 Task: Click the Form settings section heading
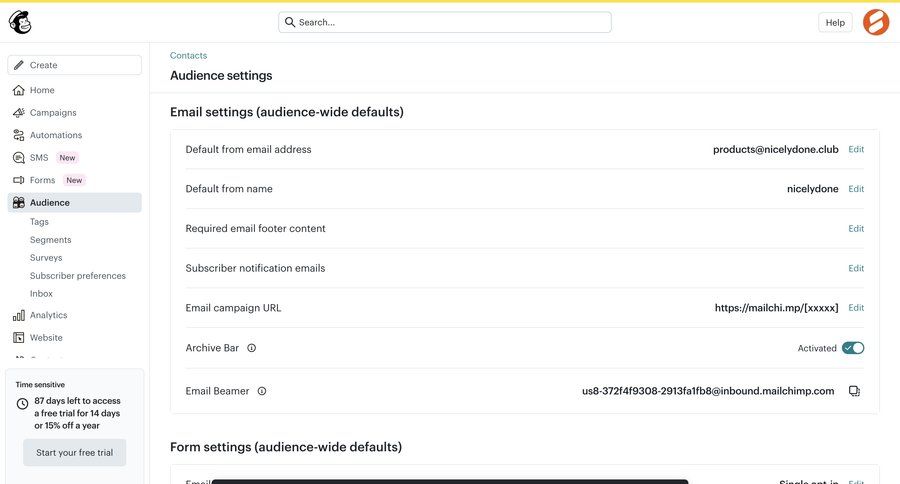[x=286, y=447]
